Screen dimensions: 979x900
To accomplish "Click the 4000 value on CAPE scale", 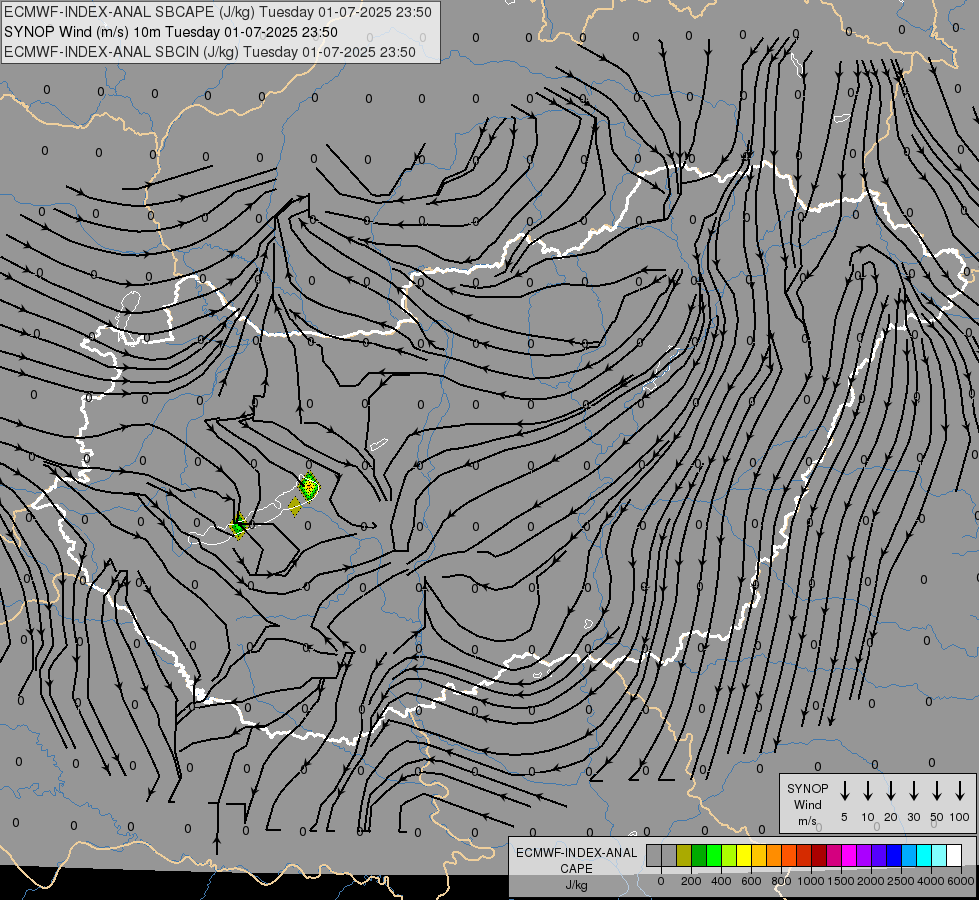I will tap(931, 881).
